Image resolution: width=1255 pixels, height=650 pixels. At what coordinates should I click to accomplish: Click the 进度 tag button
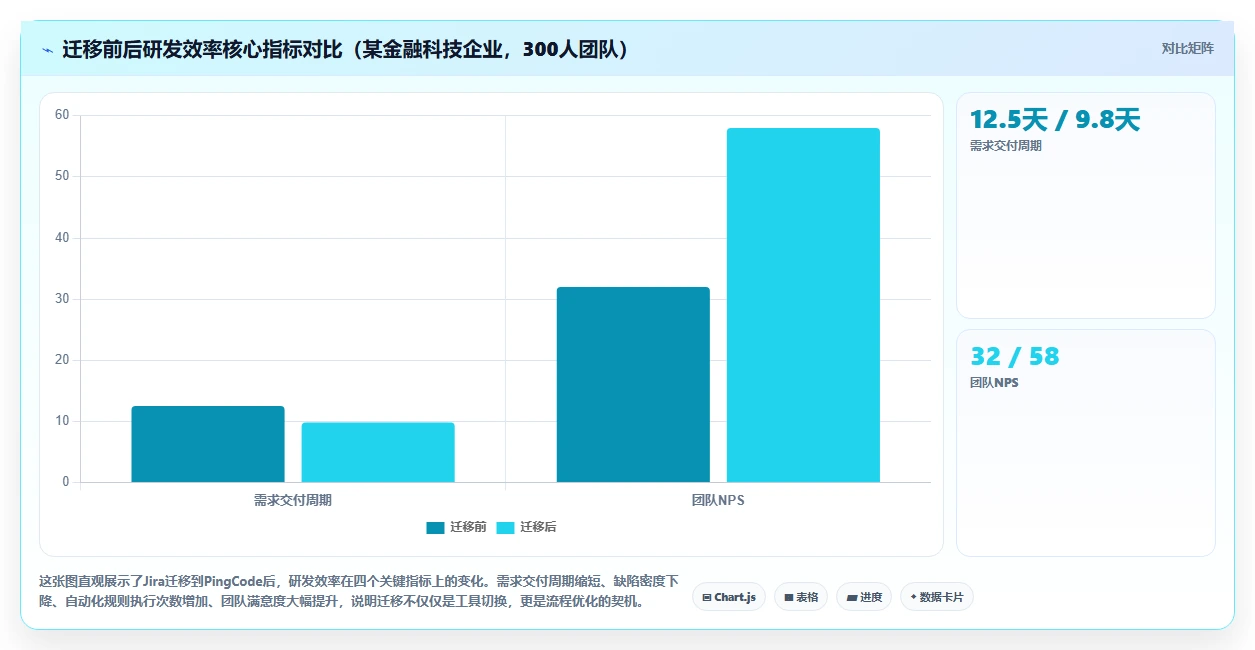point(864,597)
